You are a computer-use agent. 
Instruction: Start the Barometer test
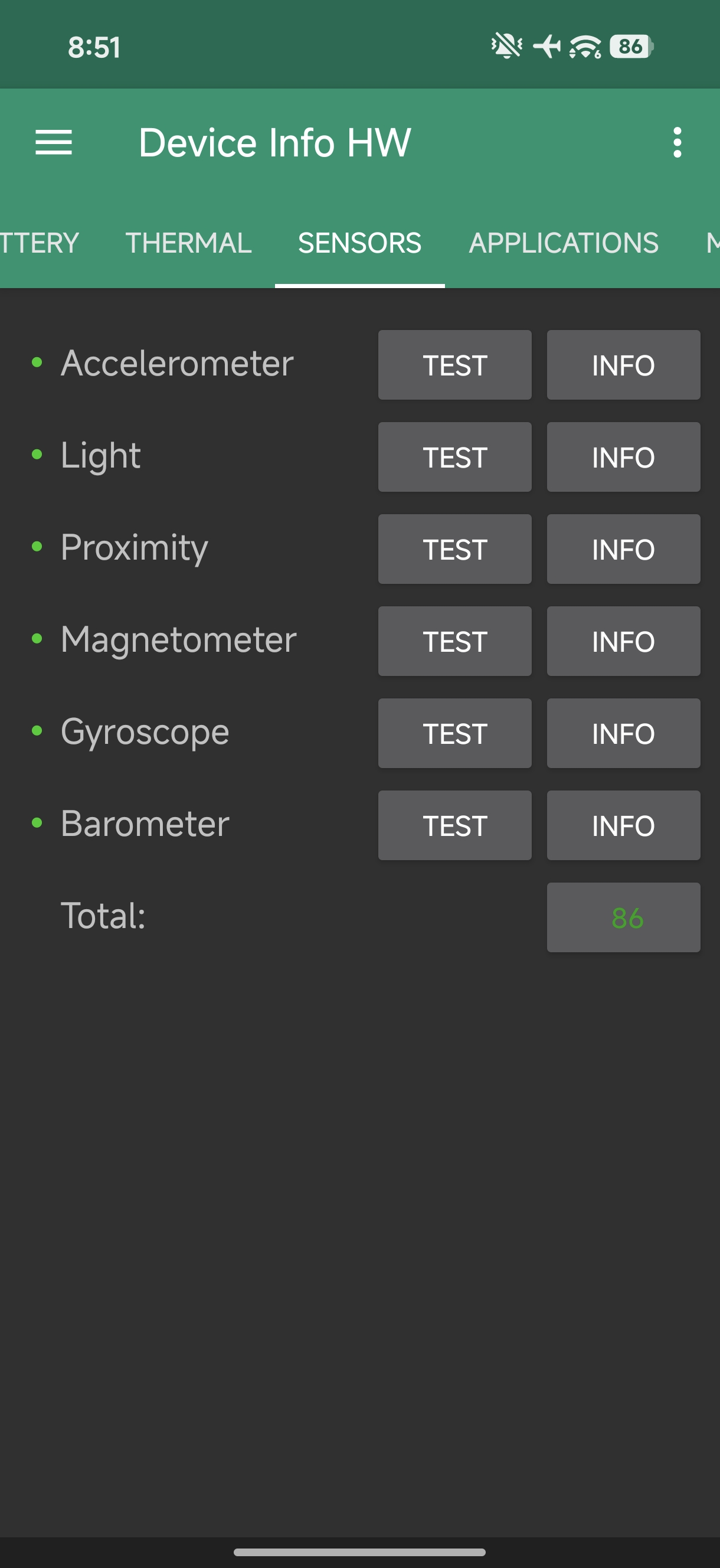point(454,825)
